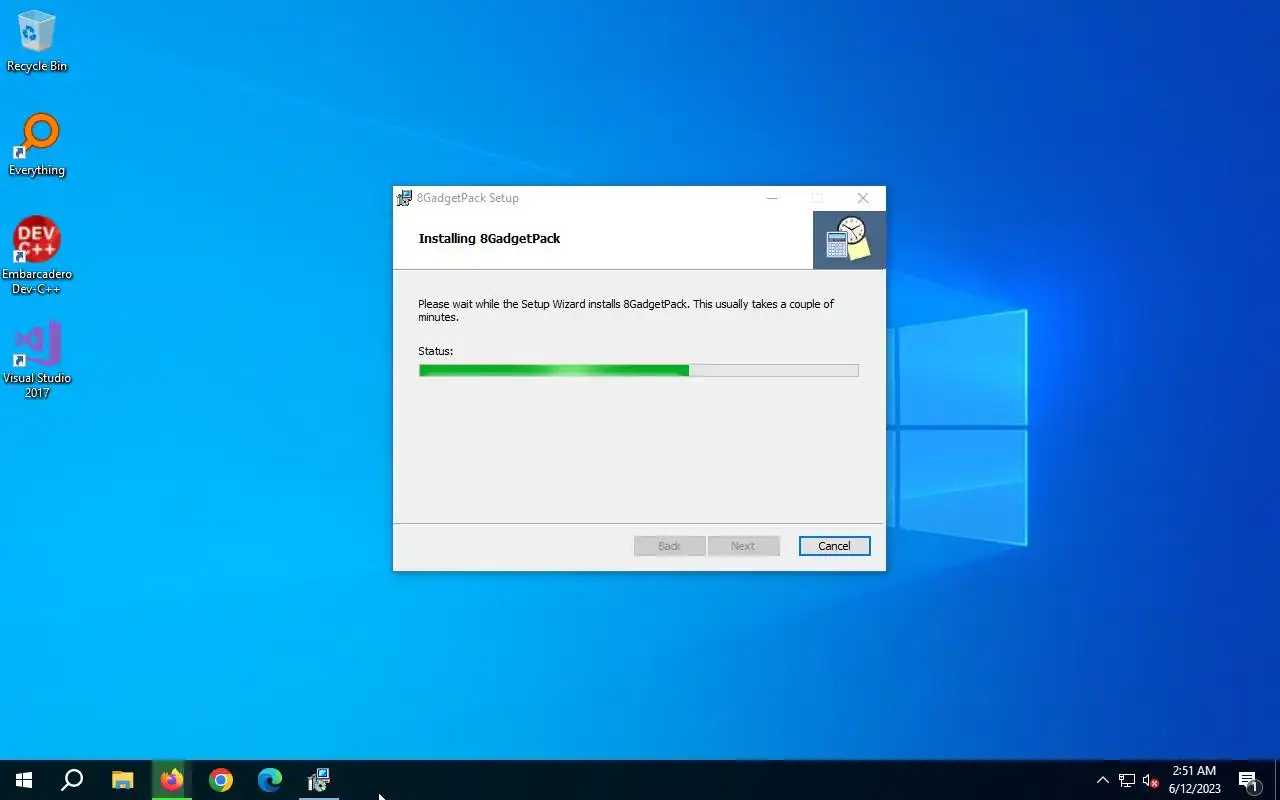1280x800 pixels.
Task: Select the Everything search desktop shortcut
Action: pyautogui.click(x=37, y=145)
